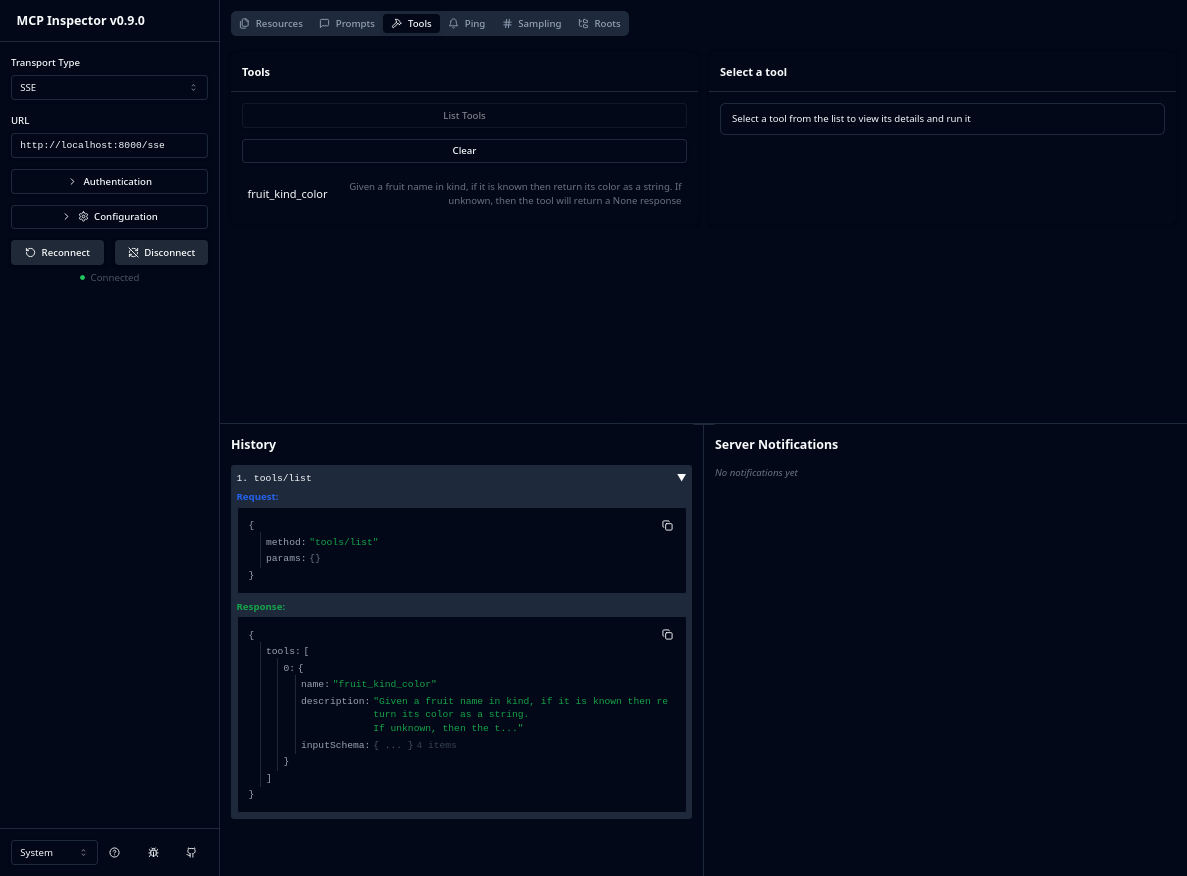1187x876 pixels.
Task: Expand the Configuration section
Action: [109, 217]
